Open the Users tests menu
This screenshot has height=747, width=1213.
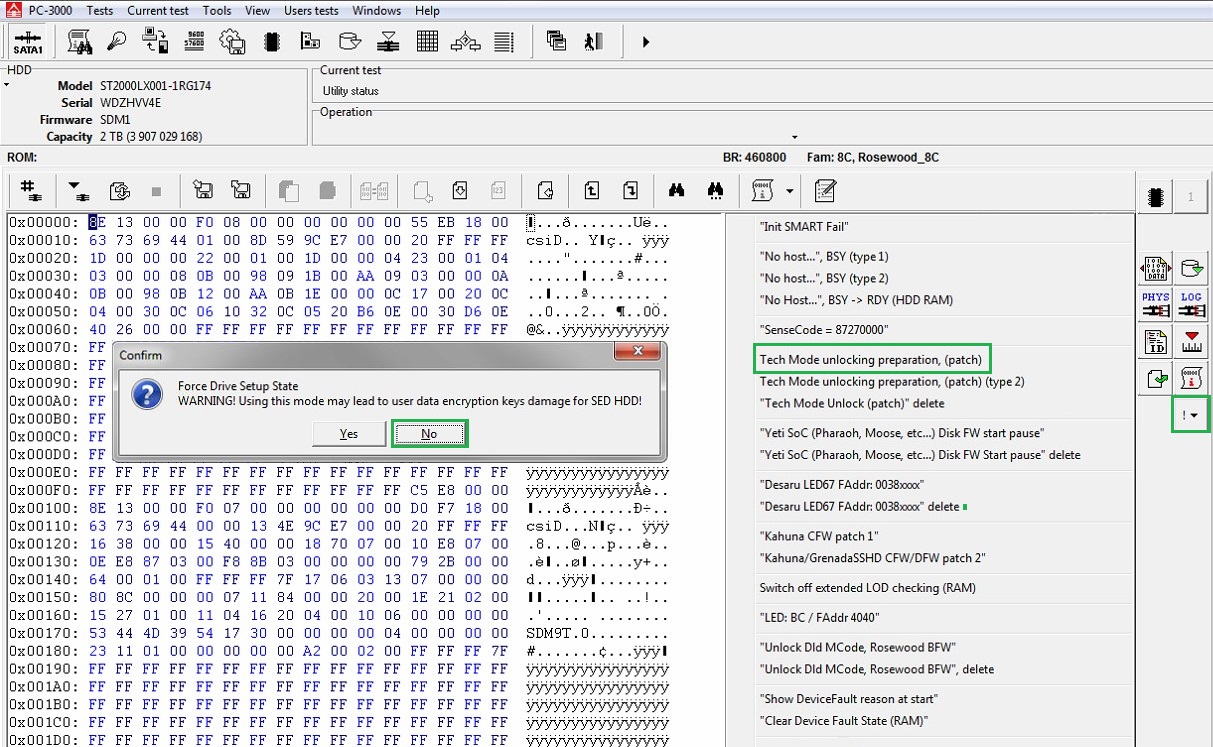point(311,11)
